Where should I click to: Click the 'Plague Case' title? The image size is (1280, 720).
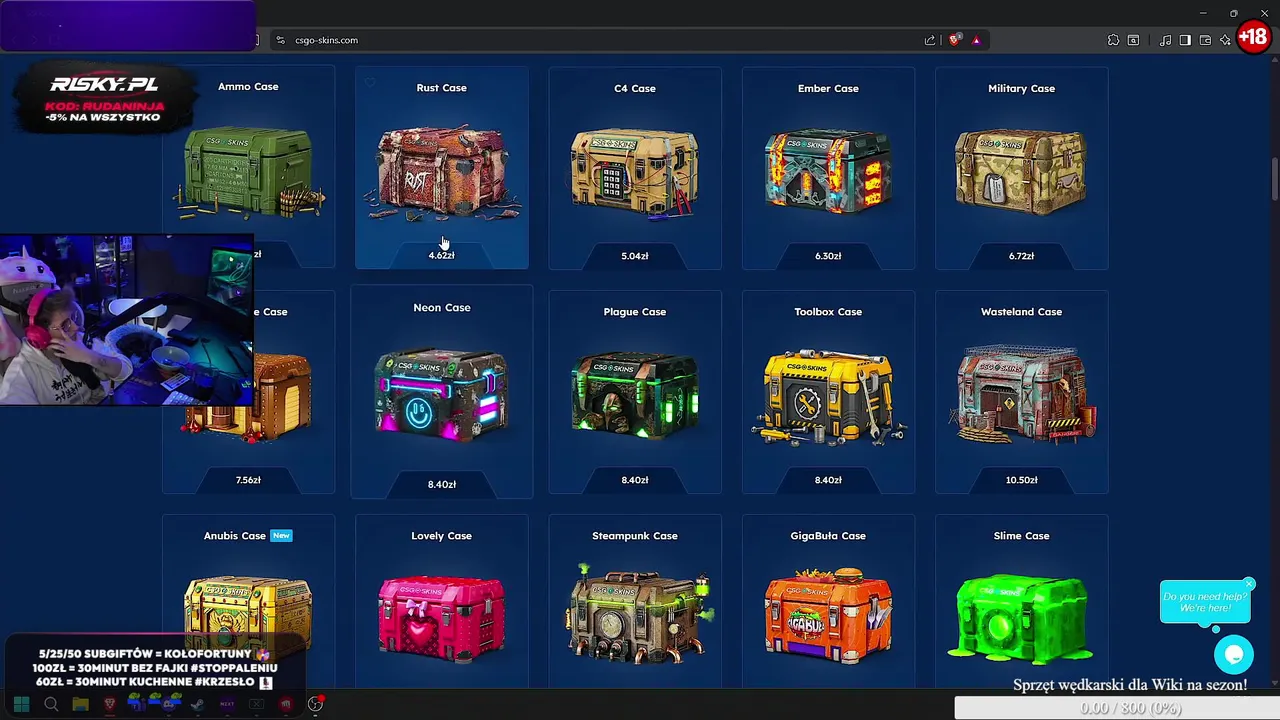coord(635,312)
